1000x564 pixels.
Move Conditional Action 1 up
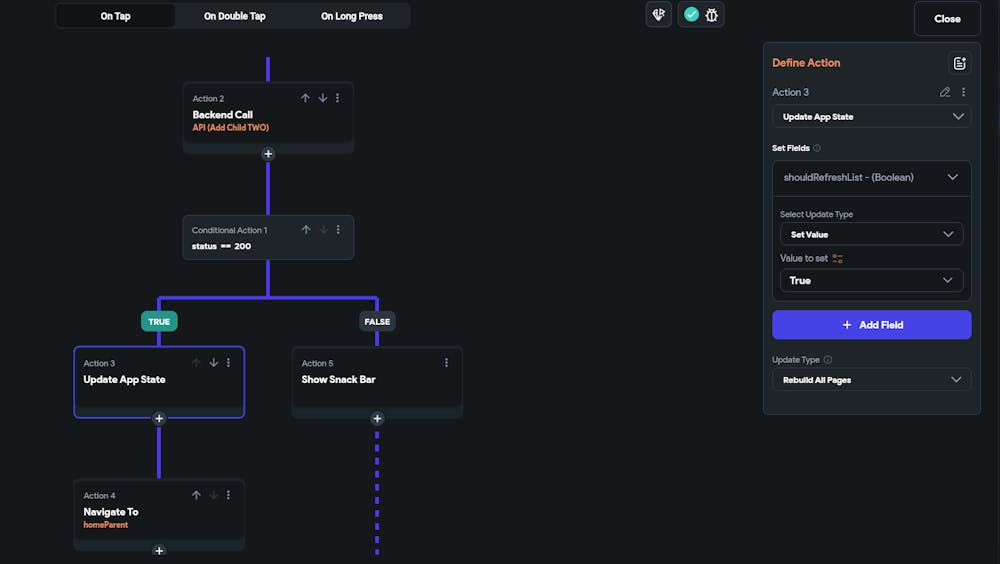tap(305, 229)
